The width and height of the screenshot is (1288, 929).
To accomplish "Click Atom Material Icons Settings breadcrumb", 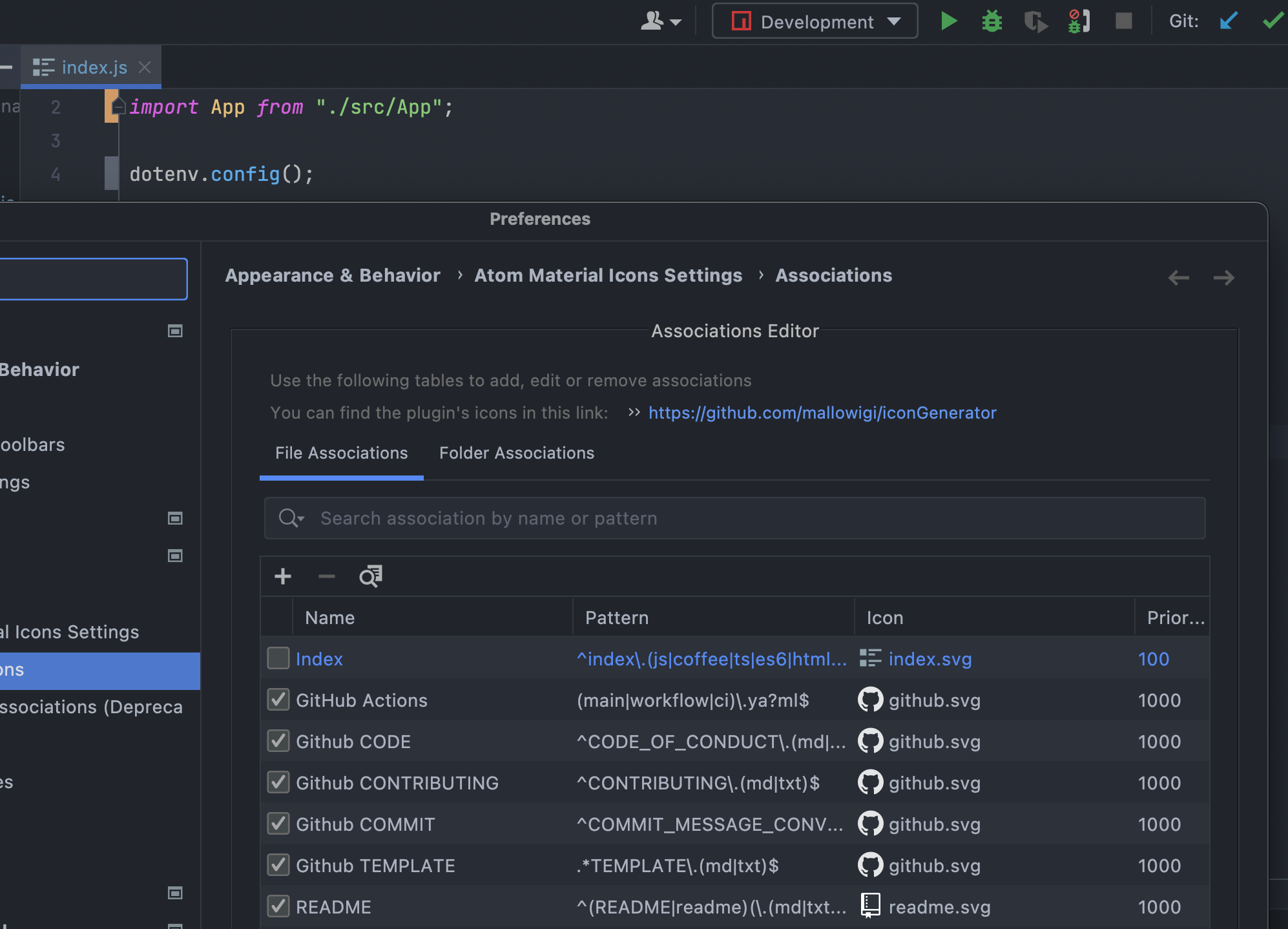I will pyautogui.click(x=608, y=275).
